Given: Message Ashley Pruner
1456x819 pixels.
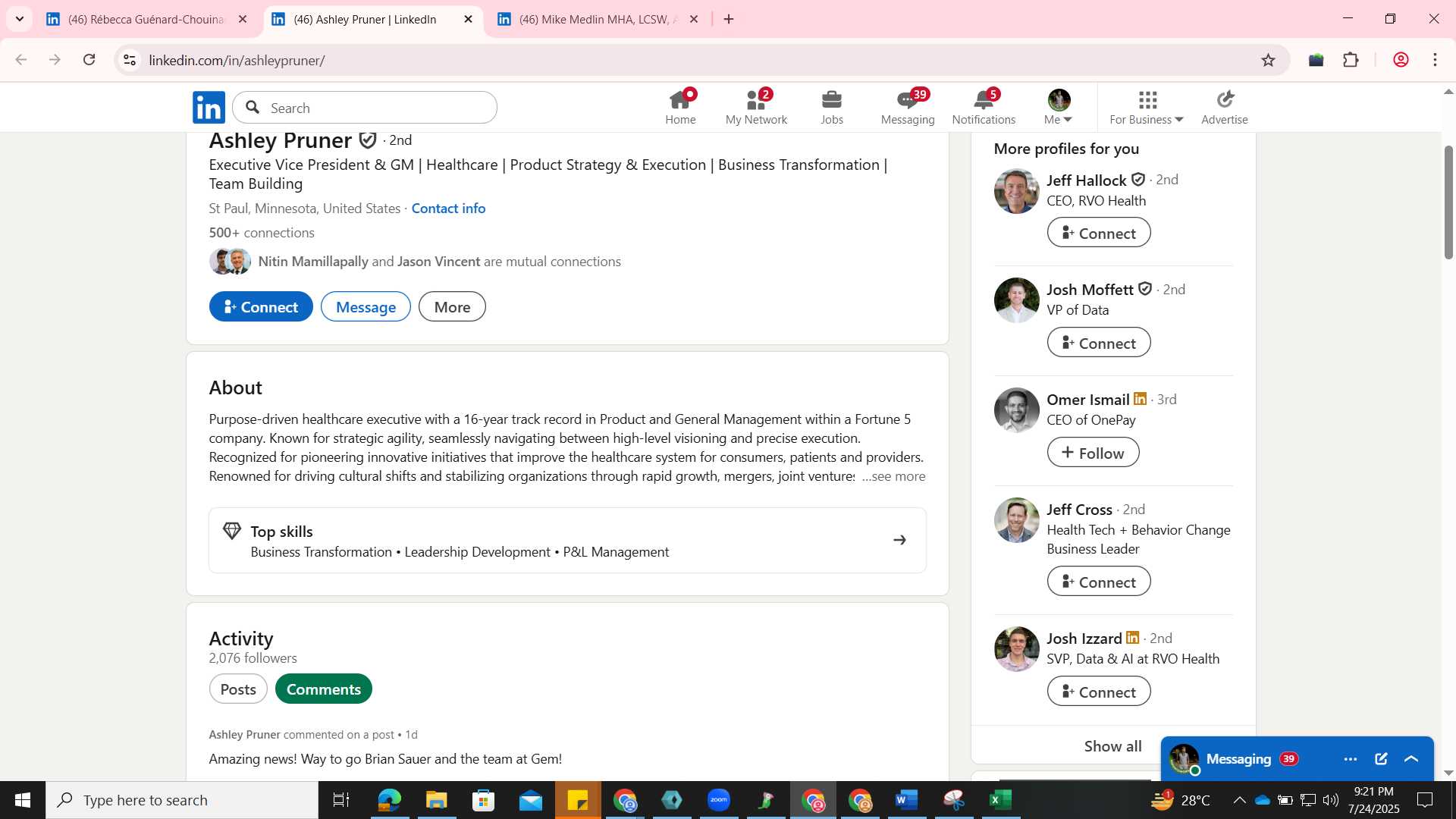Looking at the screenshot, I should pos(366,306).
